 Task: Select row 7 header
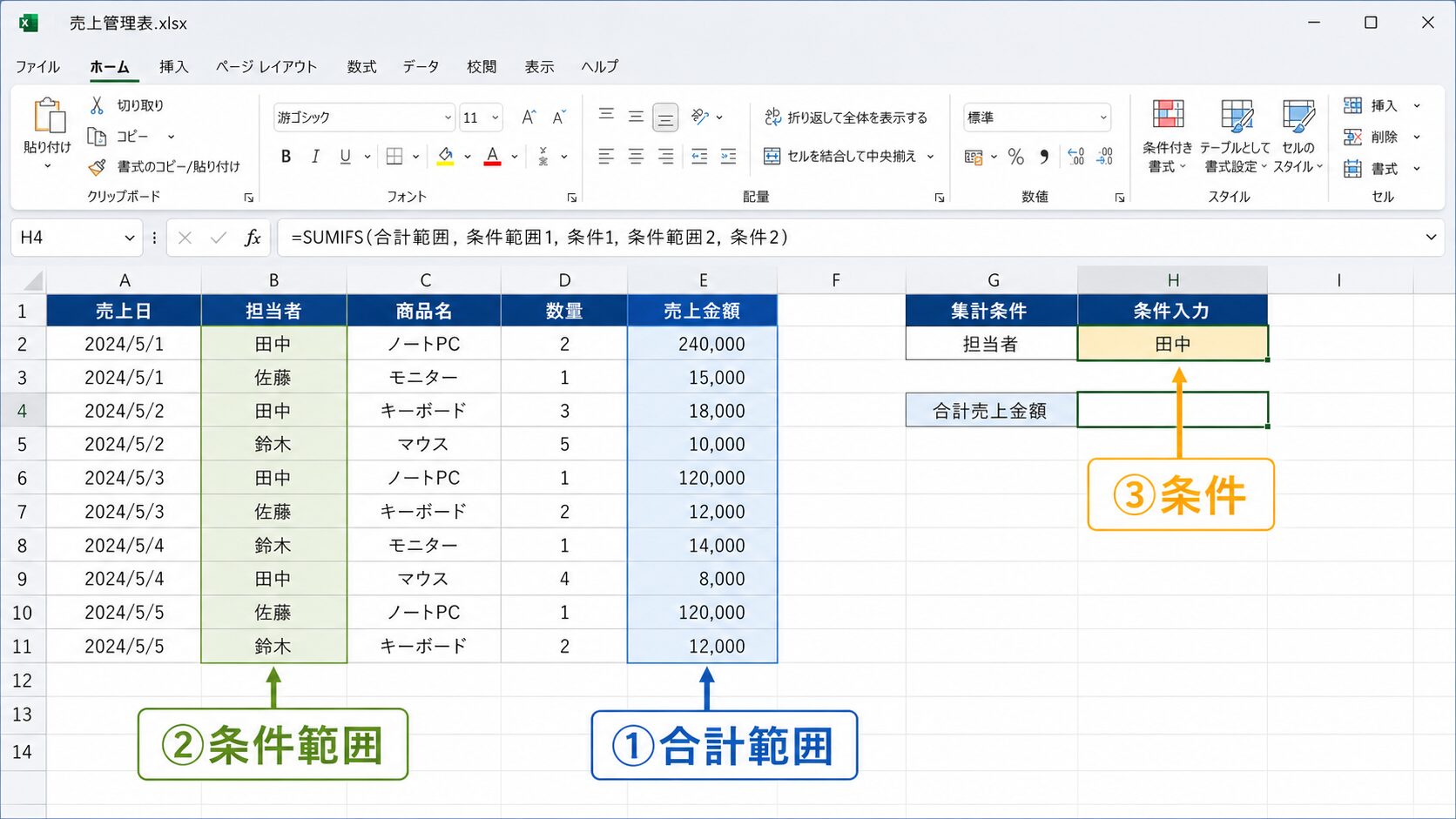click(x=23, y=512)
